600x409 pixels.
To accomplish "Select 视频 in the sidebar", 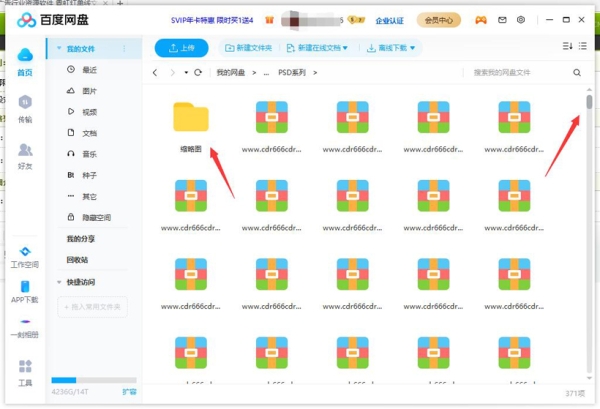I will tap(89, 112).
